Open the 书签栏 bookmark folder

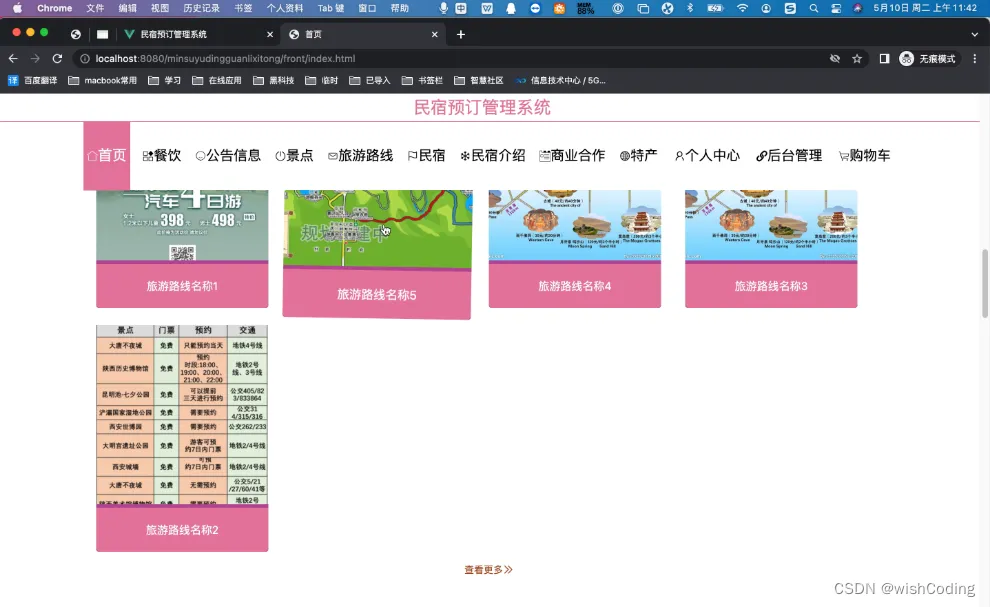422,80
